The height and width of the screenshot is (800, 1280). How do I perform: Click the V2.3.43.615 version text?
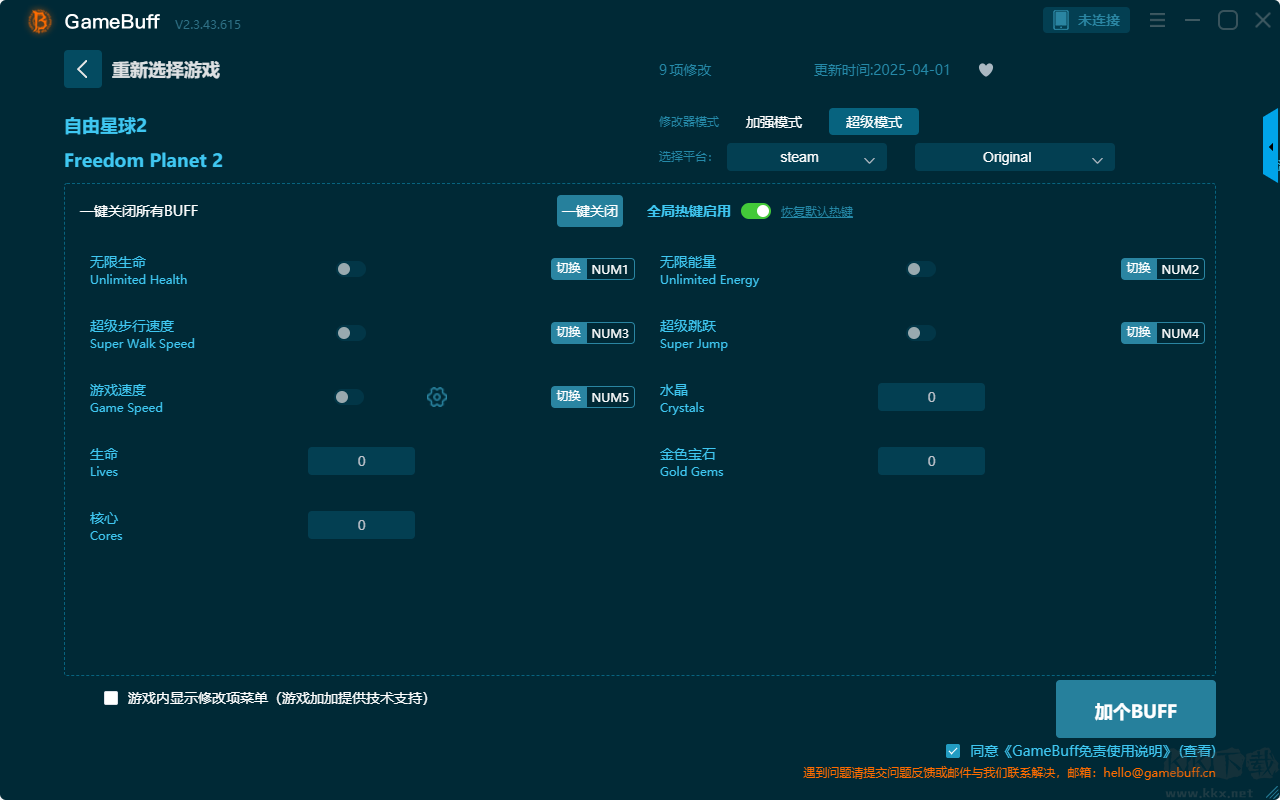tap(208, 24)
